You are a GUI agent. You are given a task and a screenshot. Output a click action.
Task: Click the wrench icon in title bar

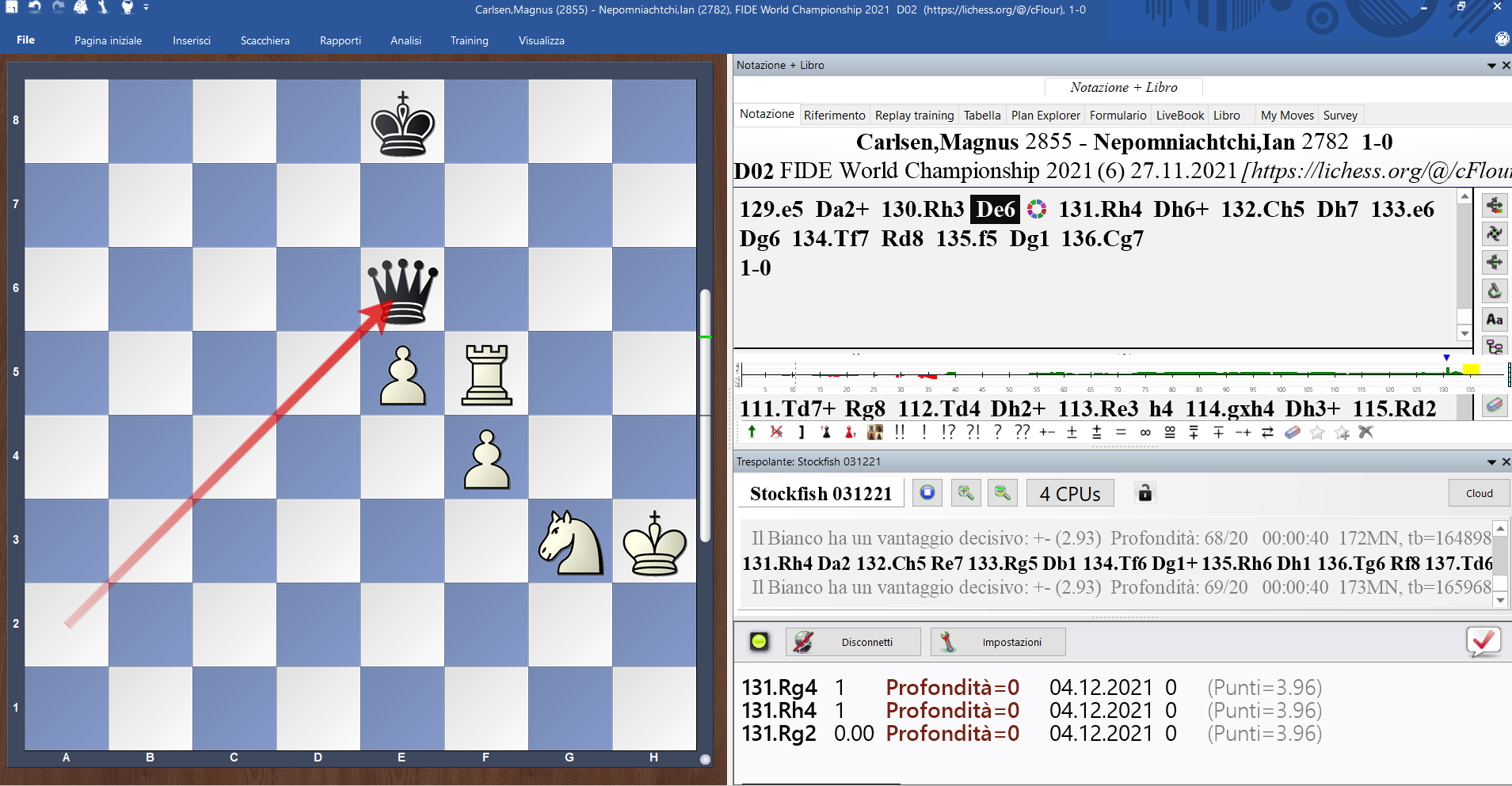coord(103,7)
